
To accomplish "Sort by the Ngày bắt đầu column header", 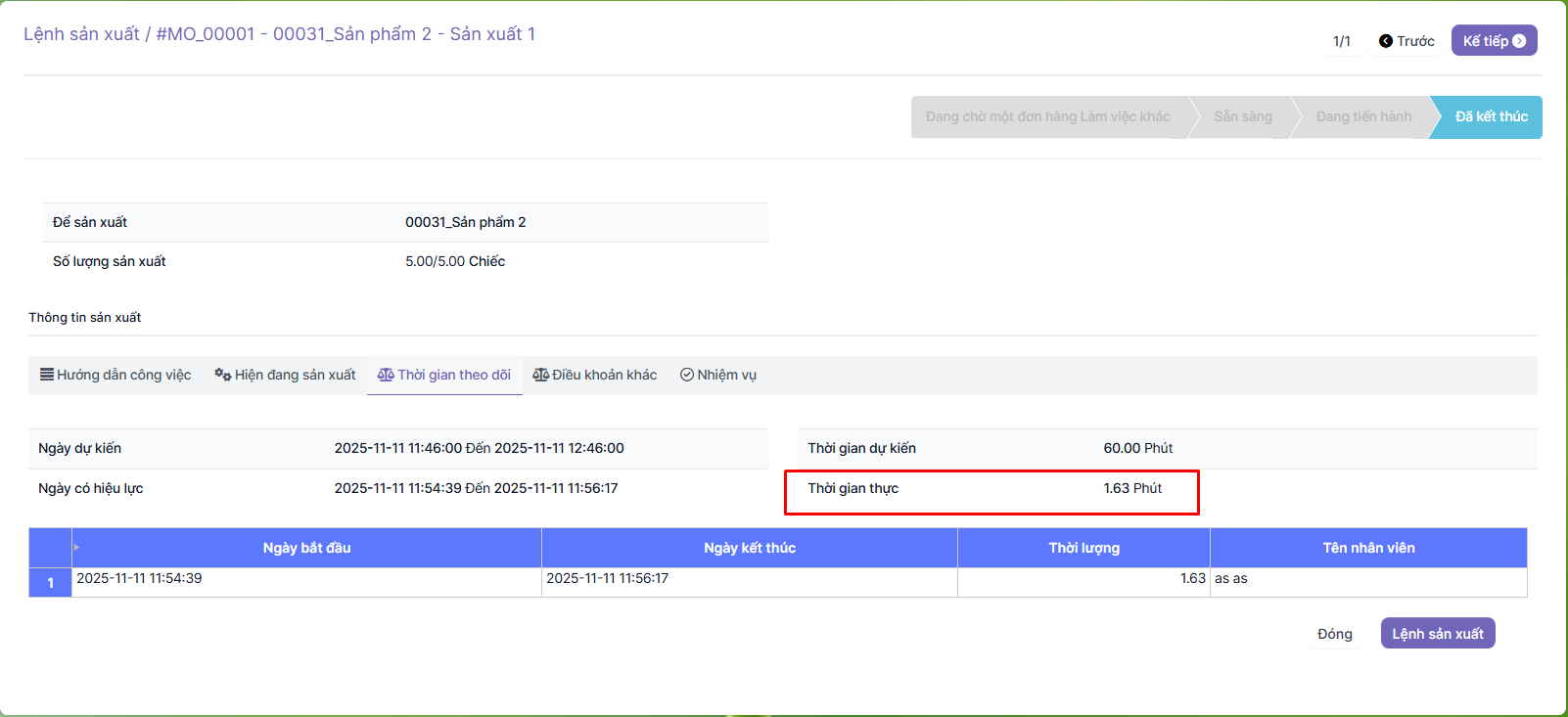I will click(306, 548).
